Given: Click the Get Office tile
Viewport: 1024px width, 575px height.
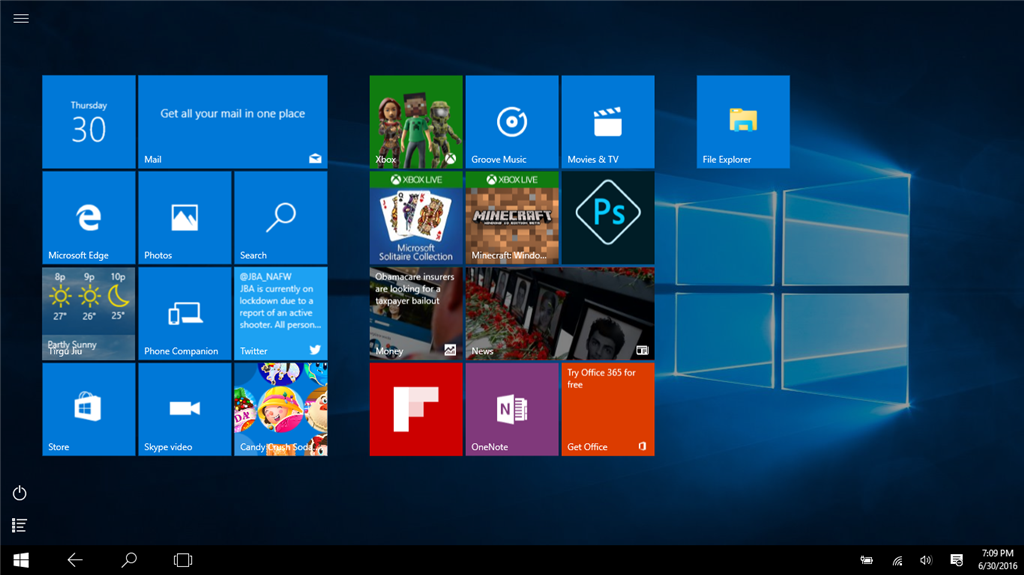Looking at the screenshot, I should [x=607, y=409].
